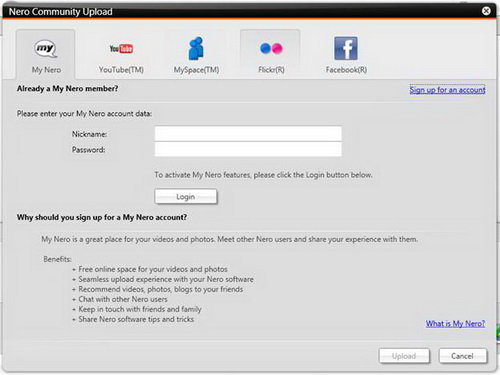Image resolution: width=500 pixels, height=375 pixels.
Task: Open the Facebook logo icon
Action: [x=346, y=48]
